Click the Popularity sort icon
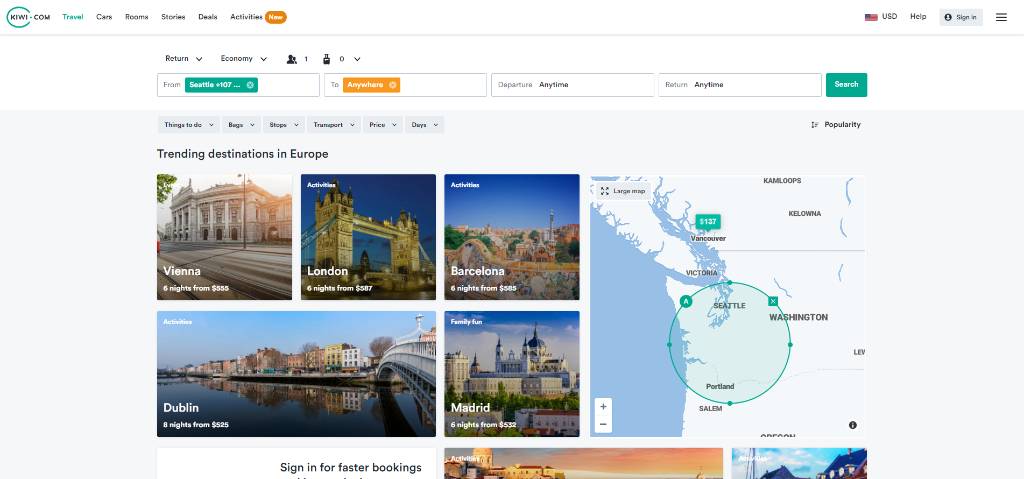Image resolution: width=1024 pixels, height=479 pixels. click(815, 125)
